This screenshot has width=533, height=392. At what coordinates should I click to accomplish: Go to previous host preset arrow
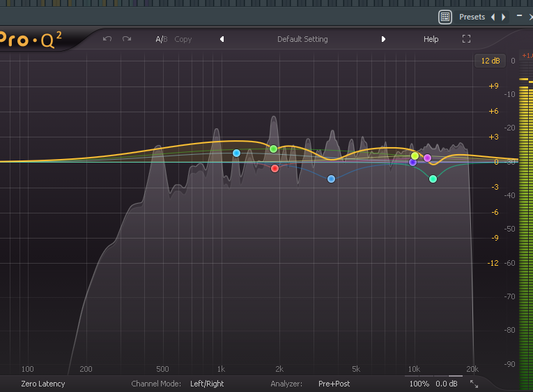(x=493, y=17)
